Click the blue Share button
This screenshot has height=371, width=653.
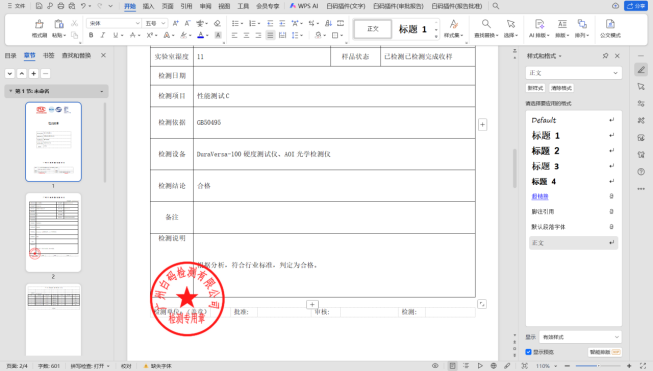pyautogui.click(x=636, y=6)
